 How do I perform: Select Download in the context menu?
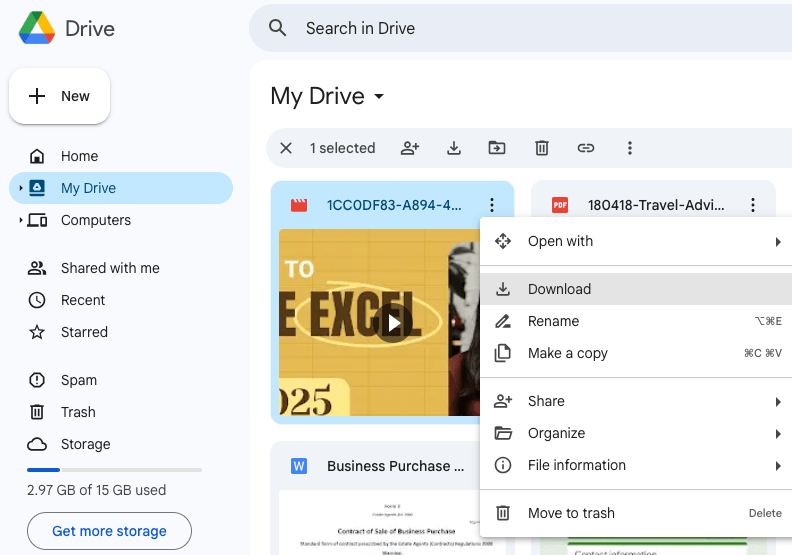click(x=636, y=289)
